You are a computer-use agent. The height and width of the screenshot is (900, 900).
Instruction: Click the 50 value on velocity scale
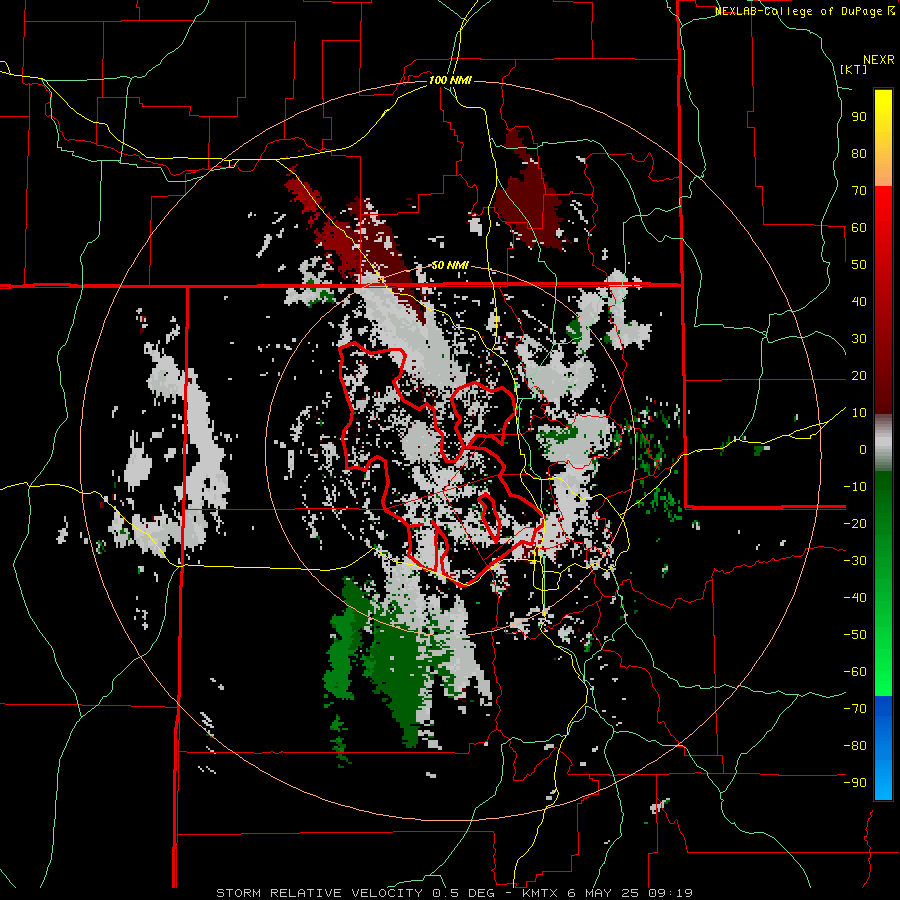pyautogui.click(x=859, y=265)
